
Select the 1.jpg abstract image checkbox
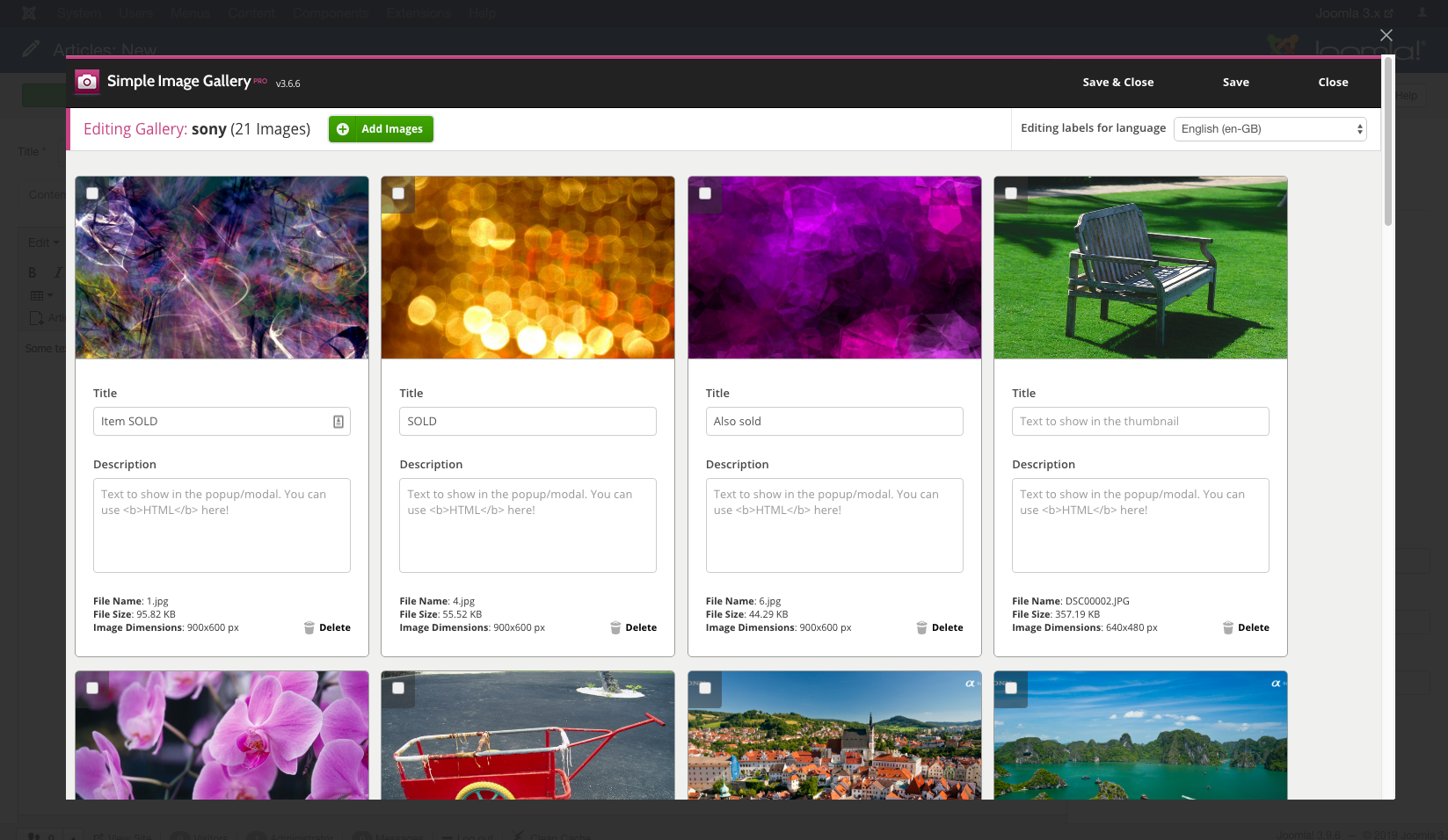coord(92,193)
